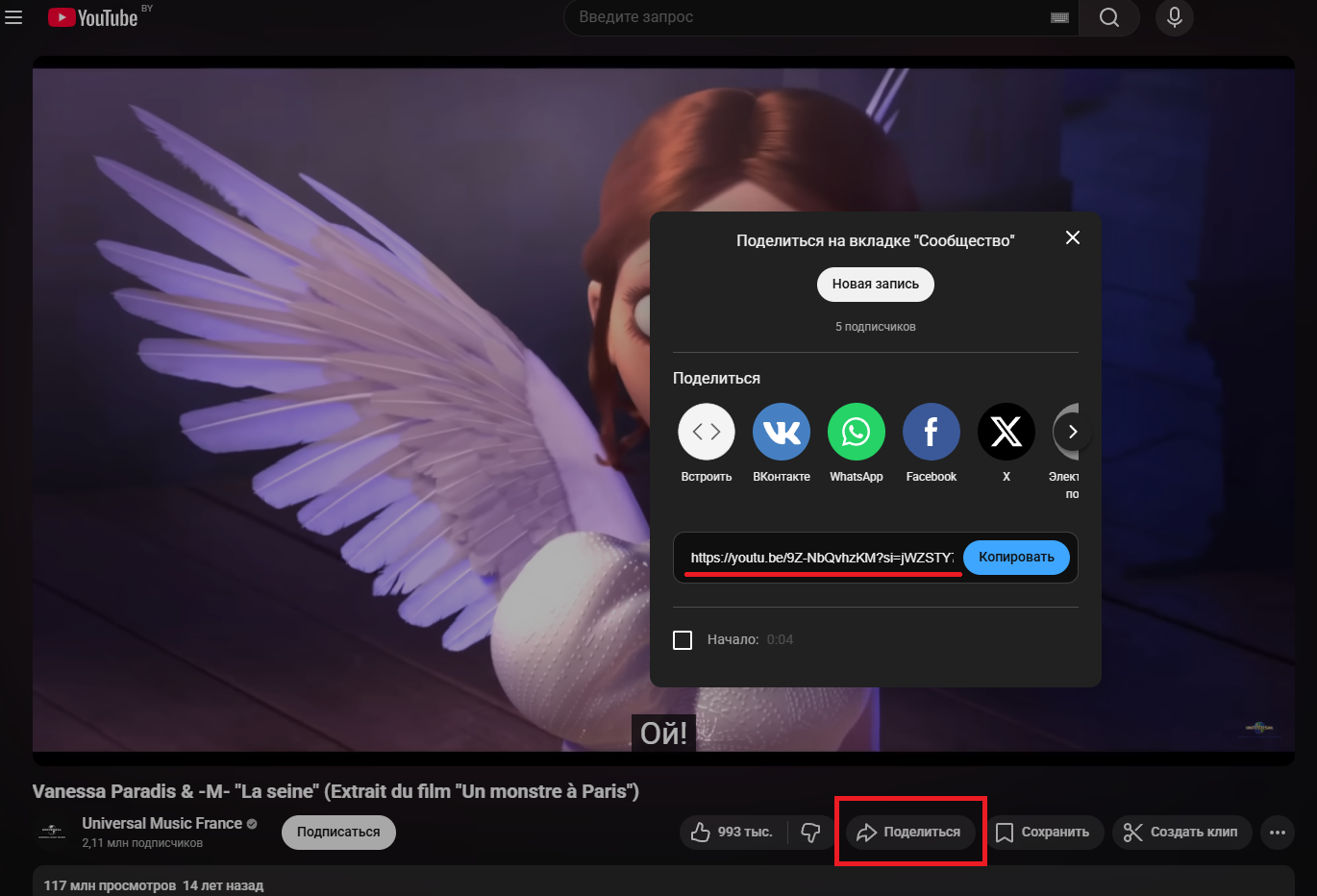Image resolution: width=1317 pixels, height=896 pixels.
Task: Enable the 'Начало' start time checkbox
Action: tap(683, 640)
